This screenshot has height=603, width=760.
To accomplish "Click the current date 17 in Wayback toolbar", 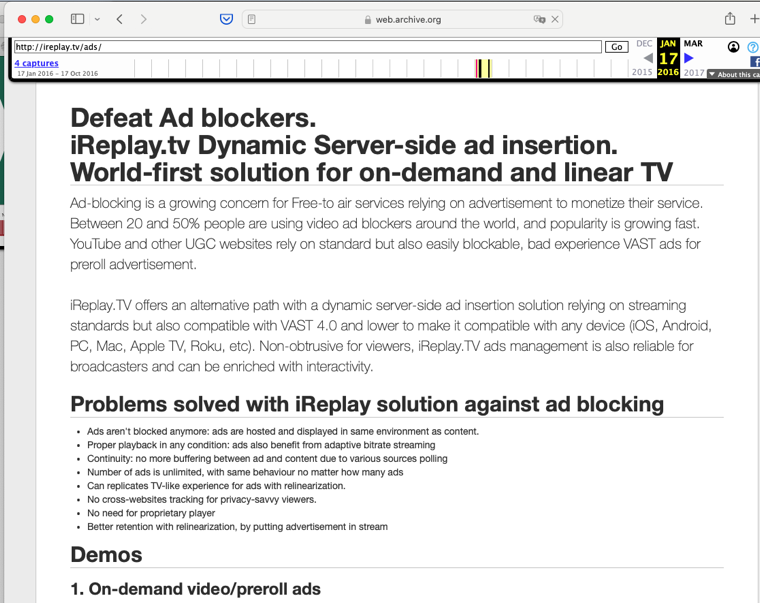I will tap(668, 59).
